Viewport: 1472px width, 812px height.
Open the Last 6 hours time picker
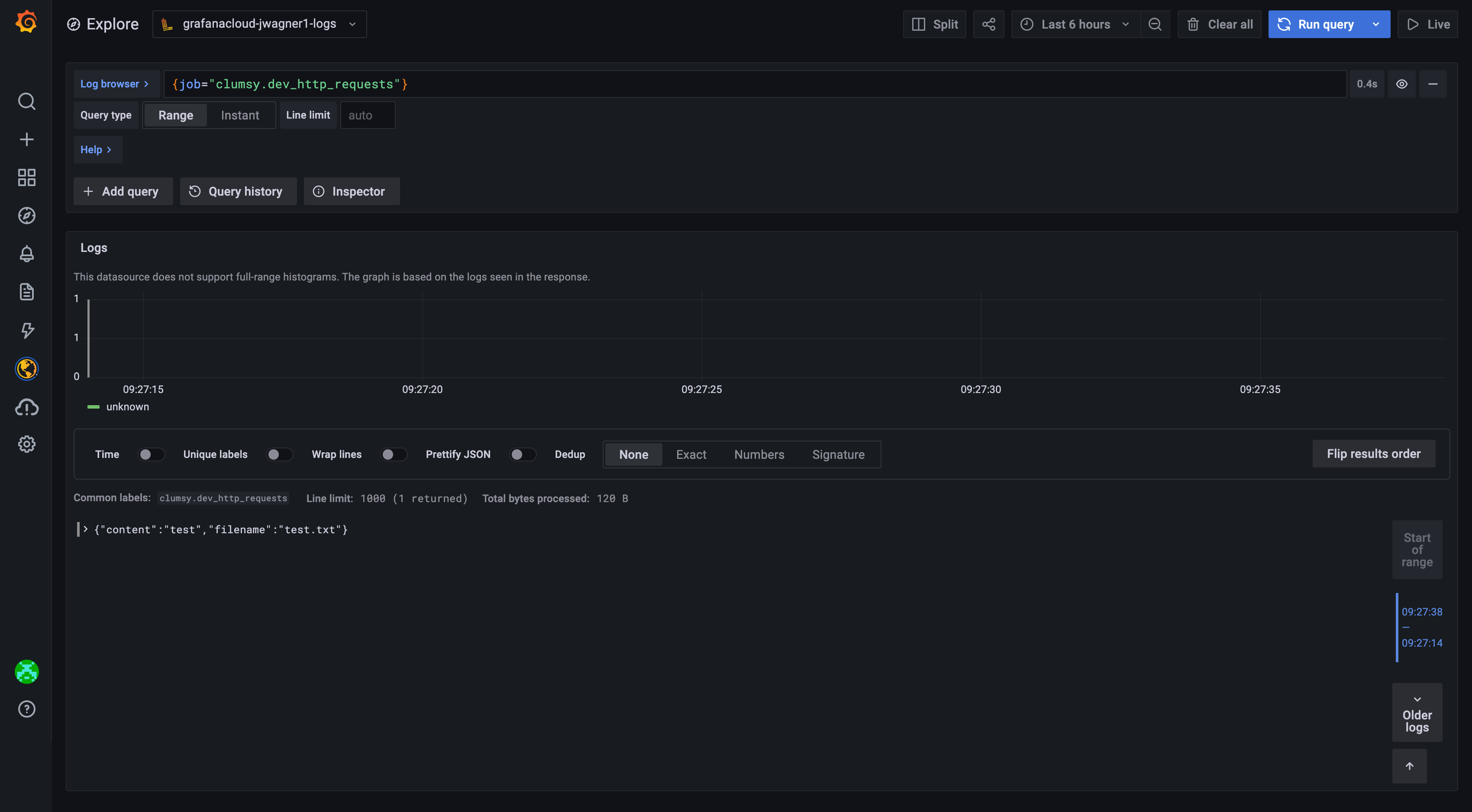click(x=1075, y=24)
